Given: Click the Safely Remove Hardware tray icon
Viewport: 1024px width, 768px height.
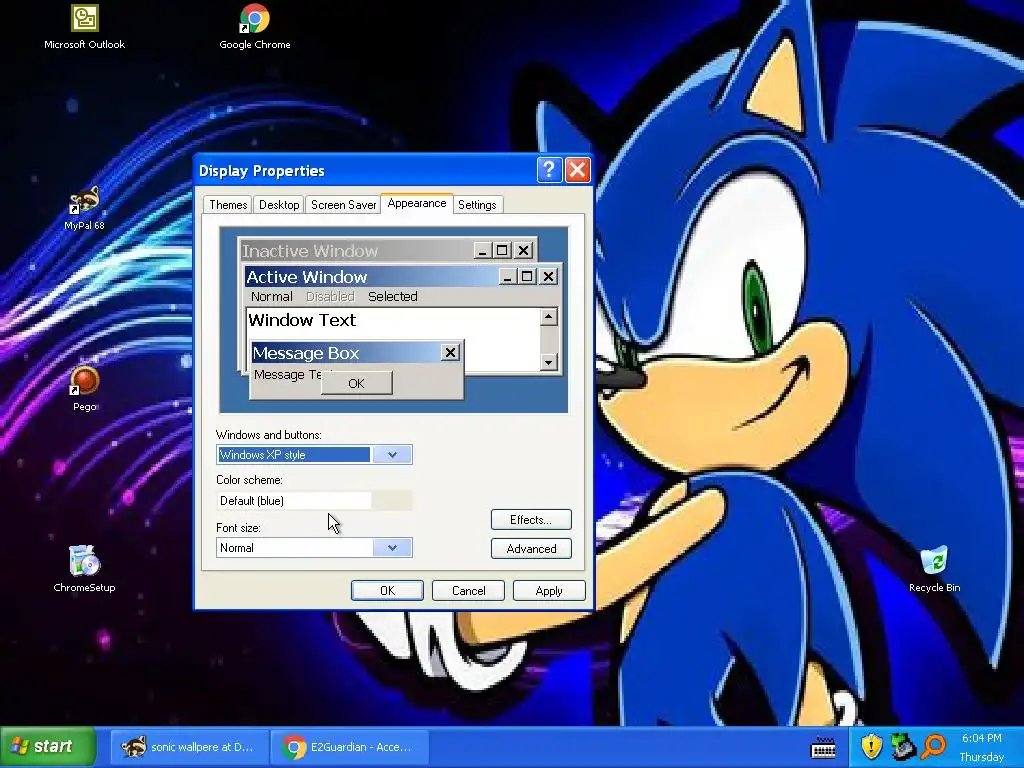Looking at the screenshot, I should click(x=903, y=746).
